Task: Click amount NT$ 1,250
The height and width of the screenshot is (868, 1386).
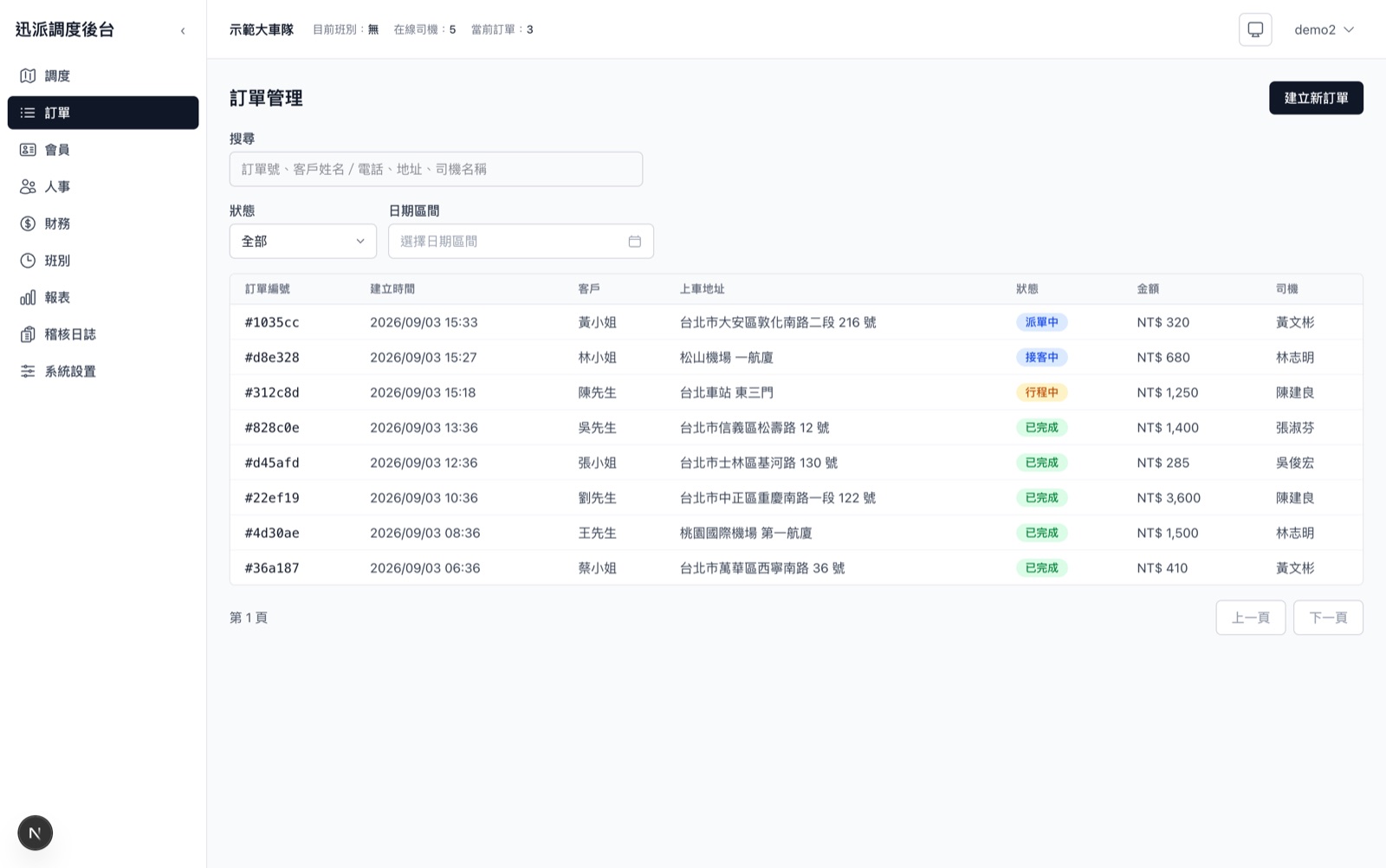Action: (x=1168, y=392)
